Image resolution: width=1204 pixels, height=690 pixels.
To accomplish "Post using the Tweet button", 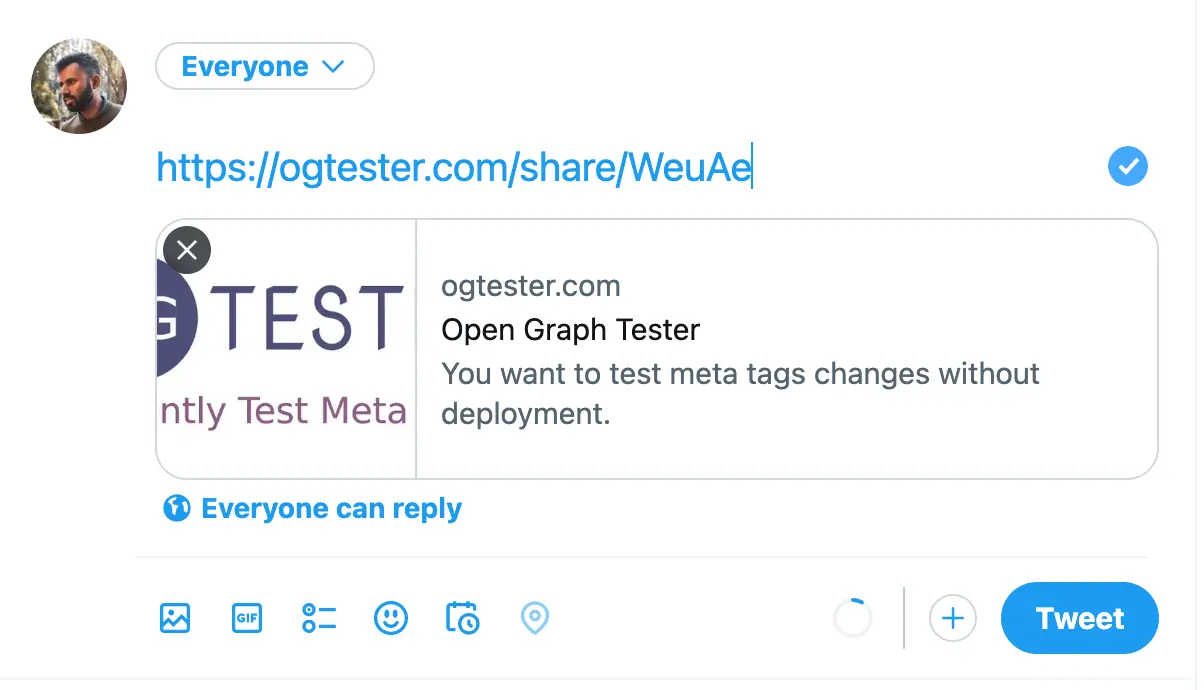I will tap(1079, 618).
